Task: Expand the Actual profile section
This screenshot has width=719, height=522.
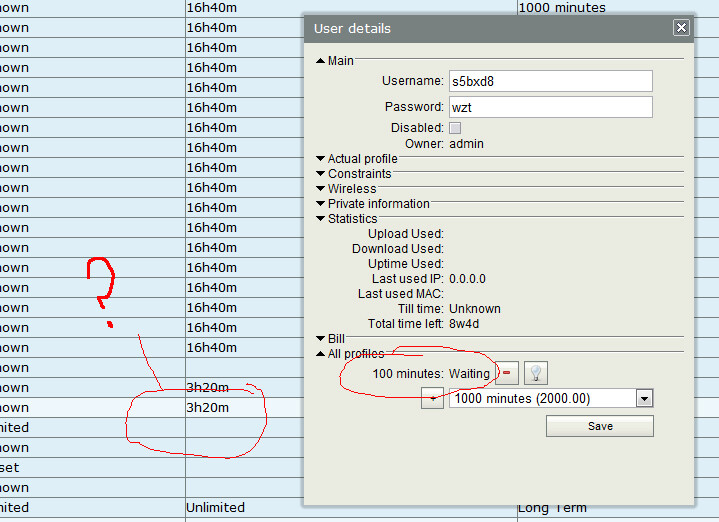Action: point(321,158)
